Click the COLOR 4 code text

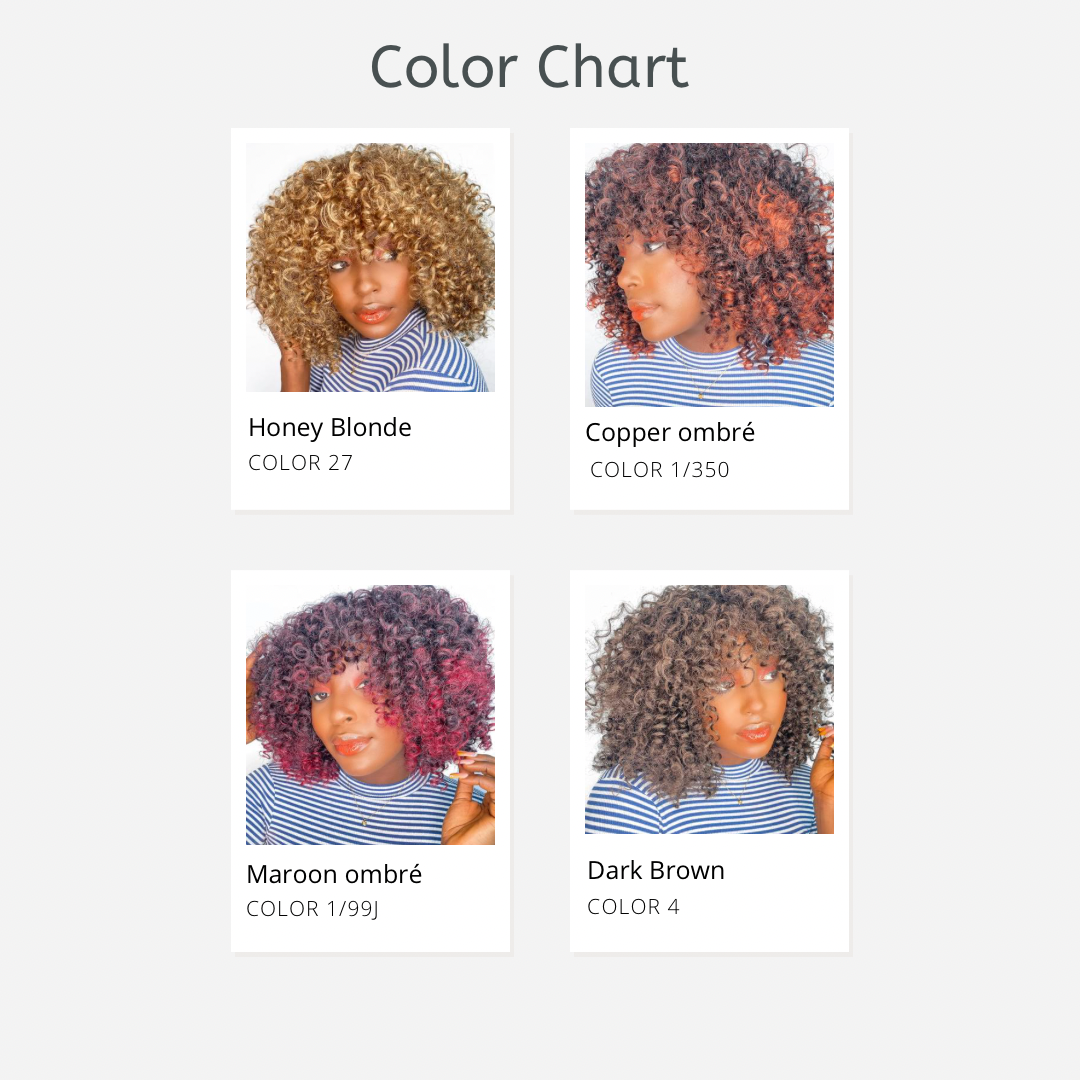[633, 906]
